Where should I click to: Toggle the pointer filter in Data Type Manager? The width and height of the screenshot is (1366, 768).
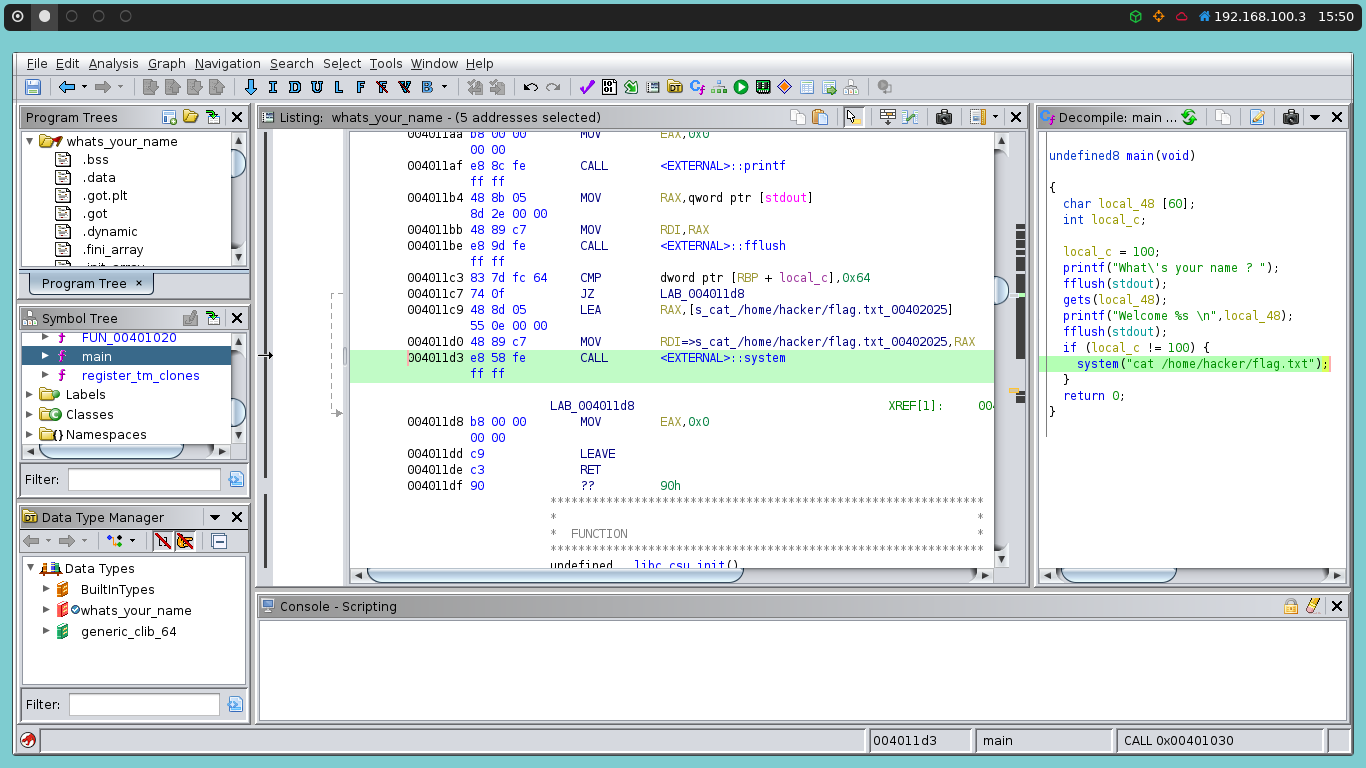185,541
